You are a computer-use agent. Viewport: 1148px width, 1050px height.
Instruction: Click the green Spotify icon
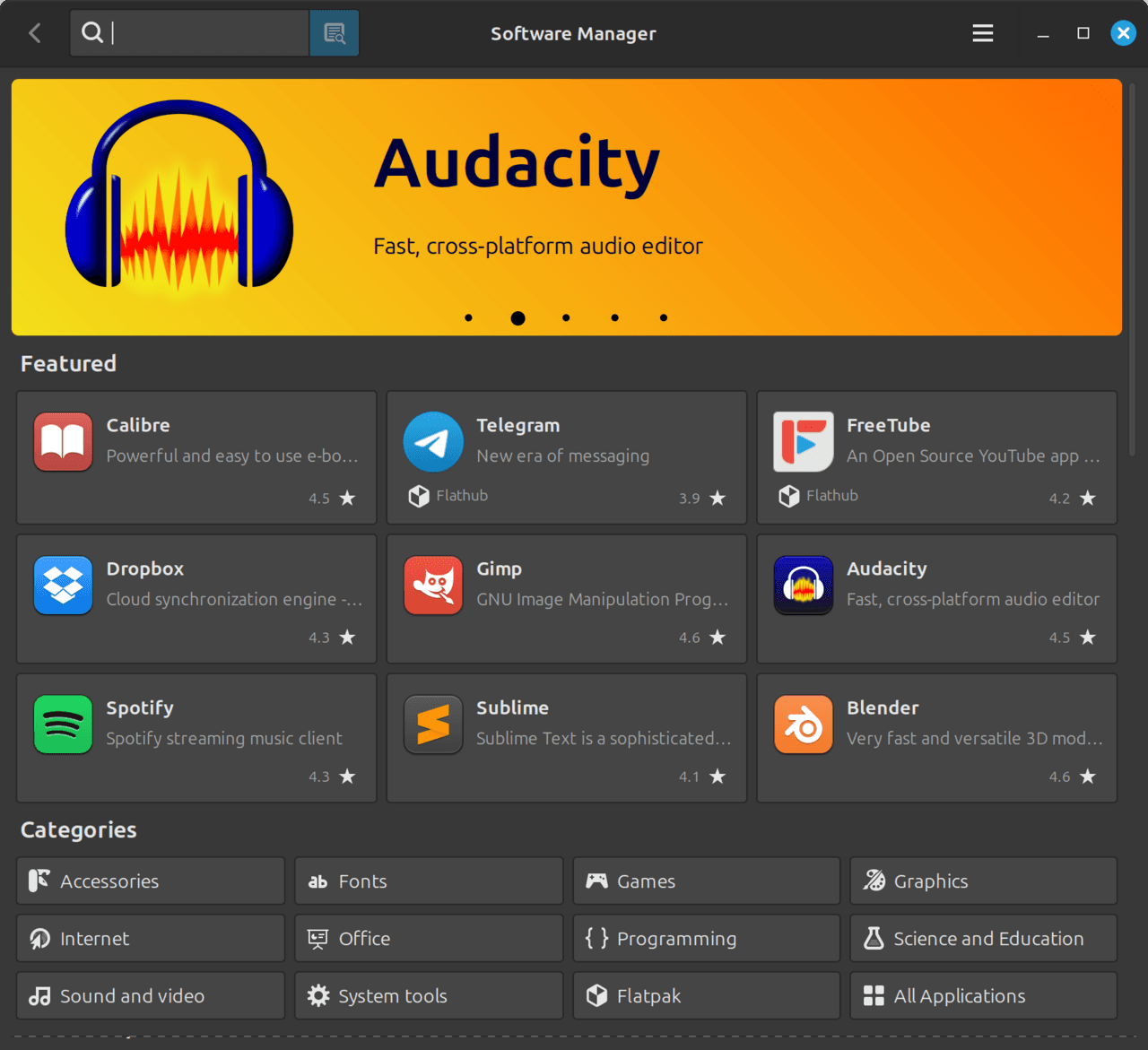click(x=63, y=724)
